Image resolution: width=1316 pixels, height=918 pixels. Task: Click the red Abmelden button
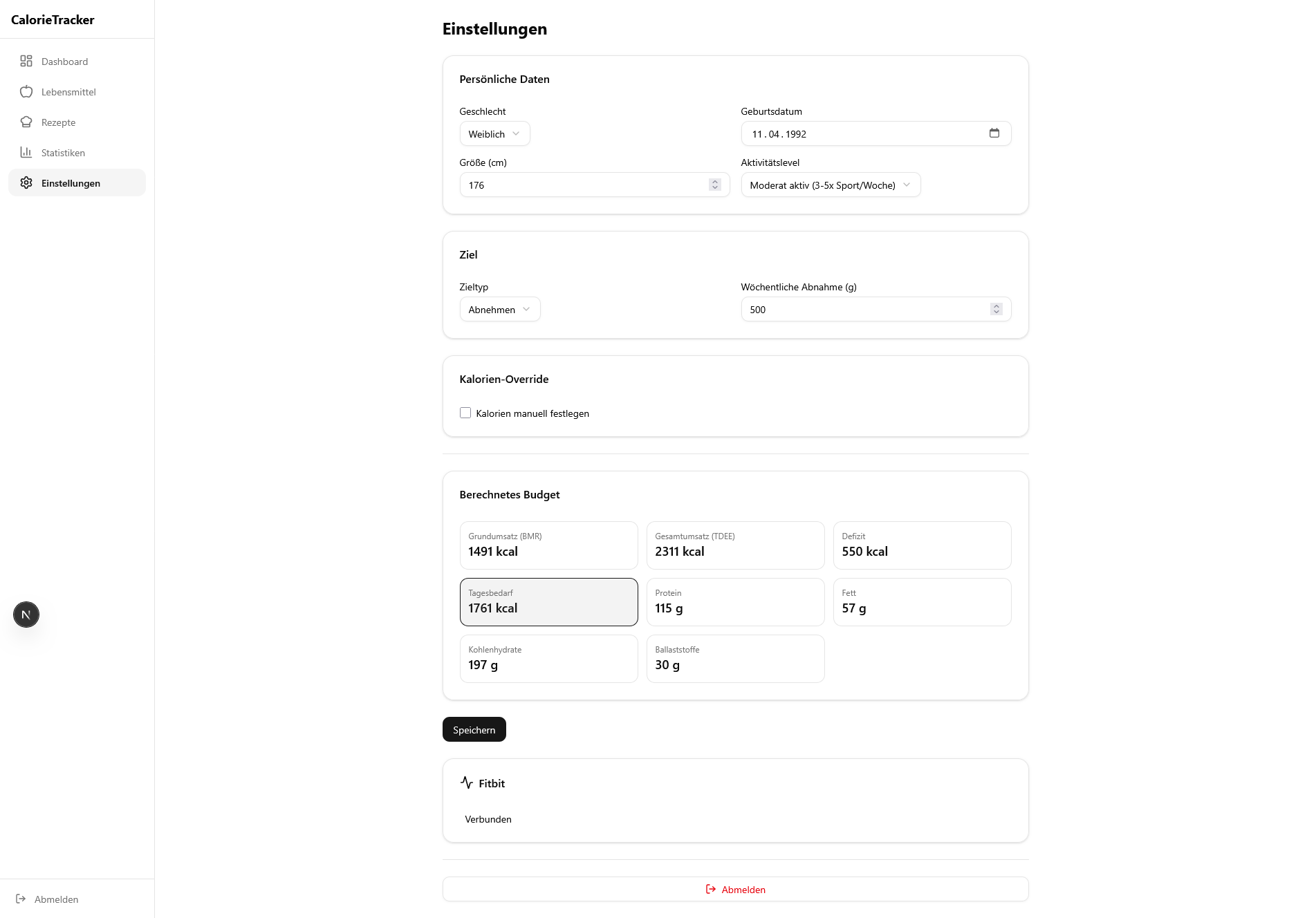coord(735,889)
